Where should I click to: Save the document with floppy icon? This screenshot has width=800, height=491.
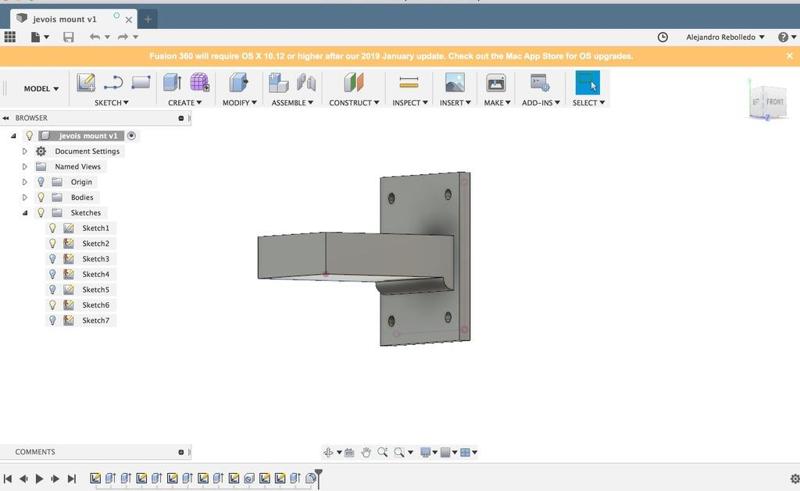(68, 37)
